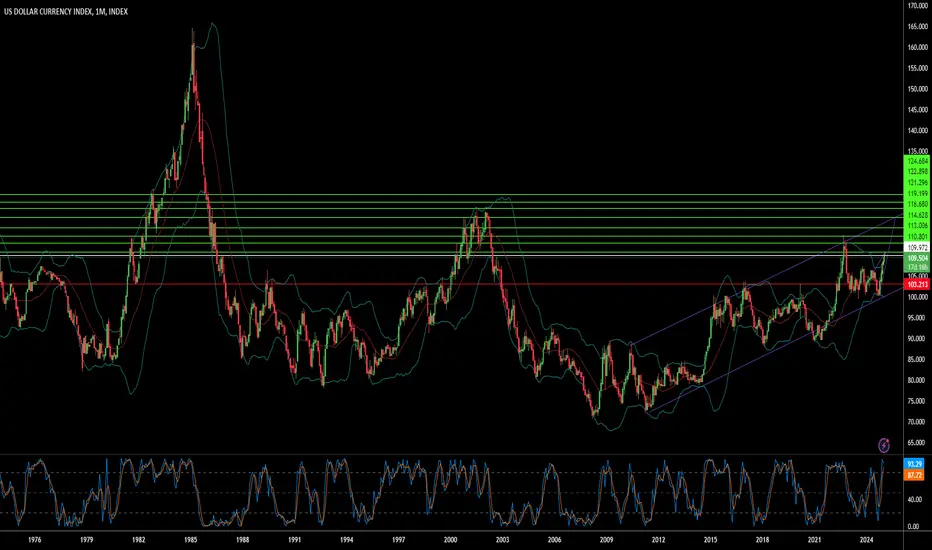Viewport: 932px width, 550px height.
Task: Click the 2009 label on time axis
Action: coord(606,540)
